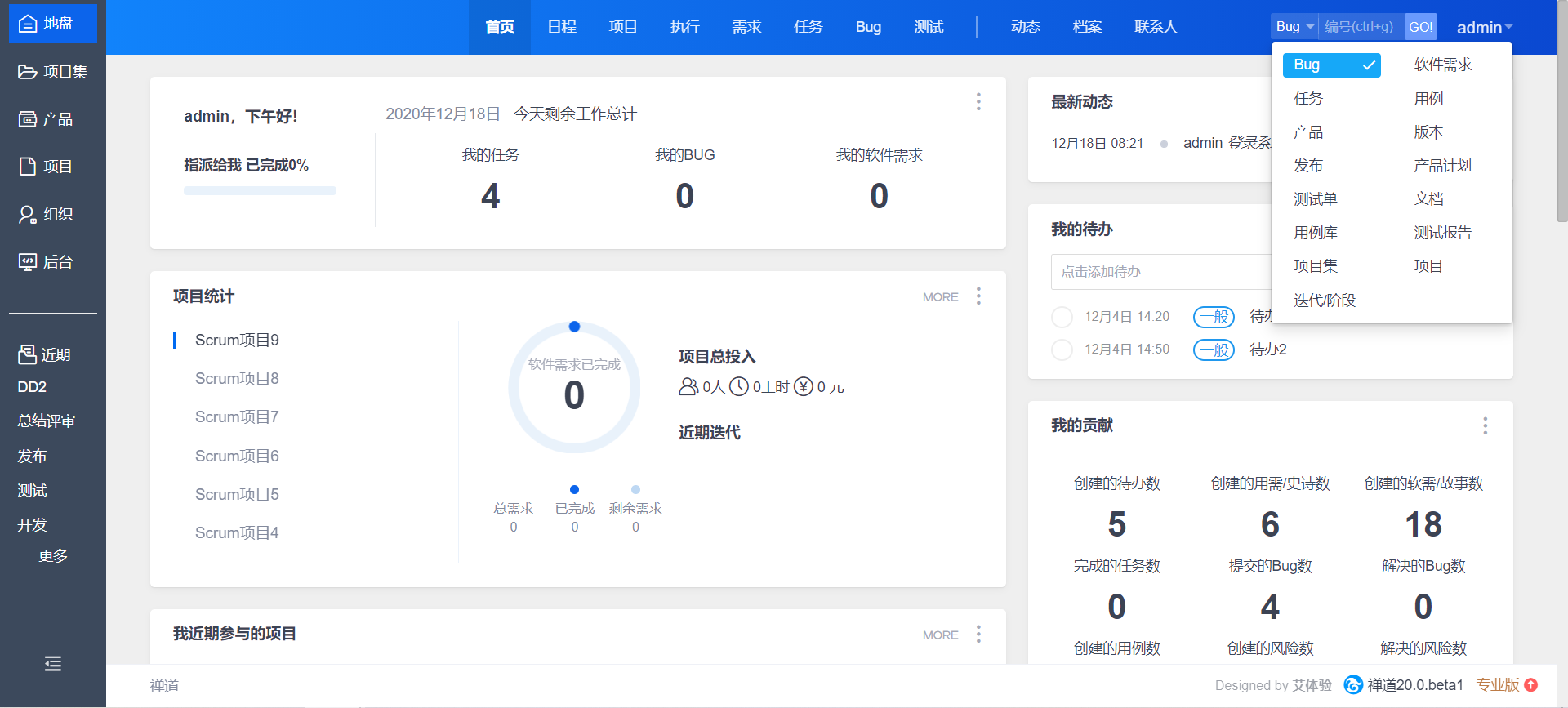
Task: Open the admin user menu
Action: (1485, 28)
